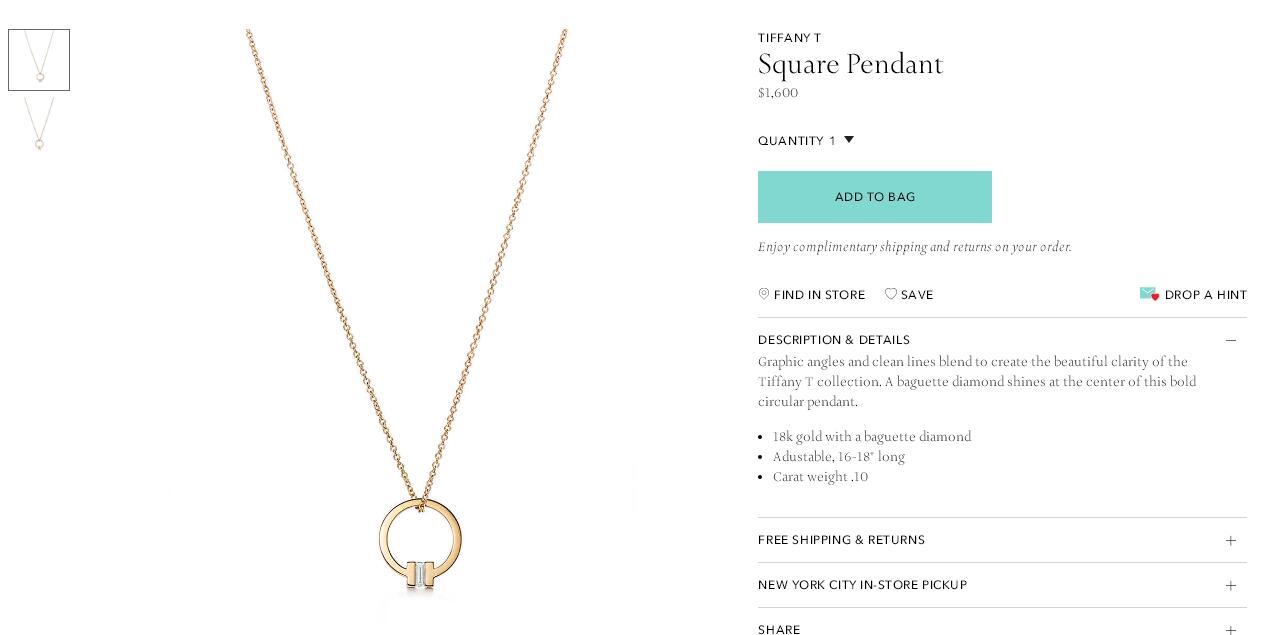Select the second necklace thumbnail
Screen dimensions: 1264x635
(39, 124)
